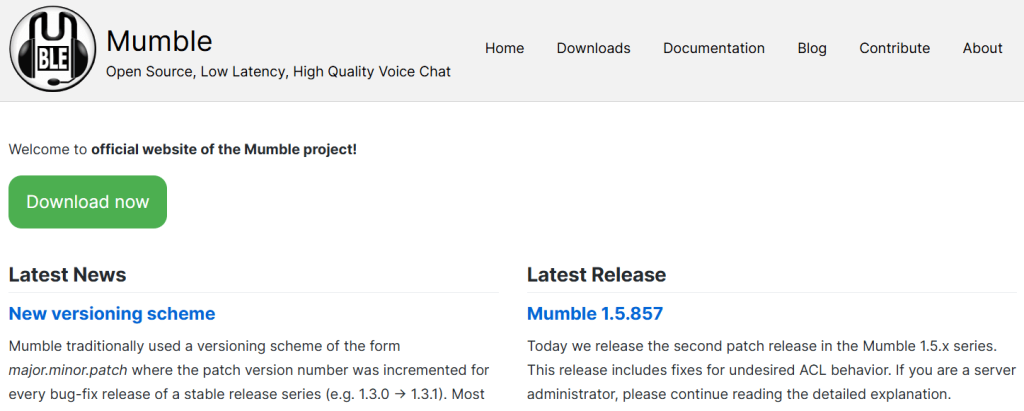Click the Mumble site title text
Screen dimensions: 1024x411
click(x=159, y=41)
